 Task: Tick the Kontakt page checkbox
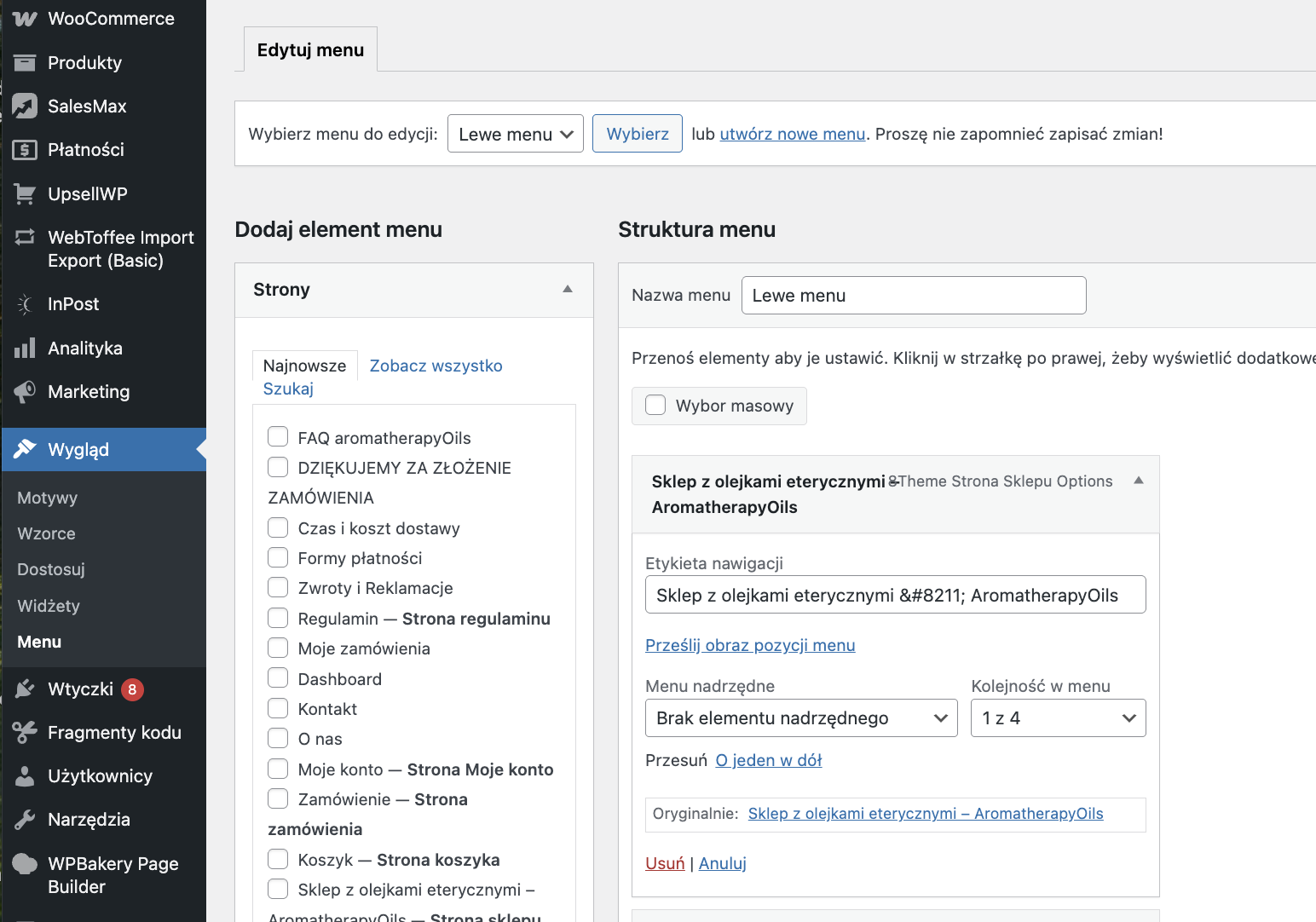[x=278, y=708]
